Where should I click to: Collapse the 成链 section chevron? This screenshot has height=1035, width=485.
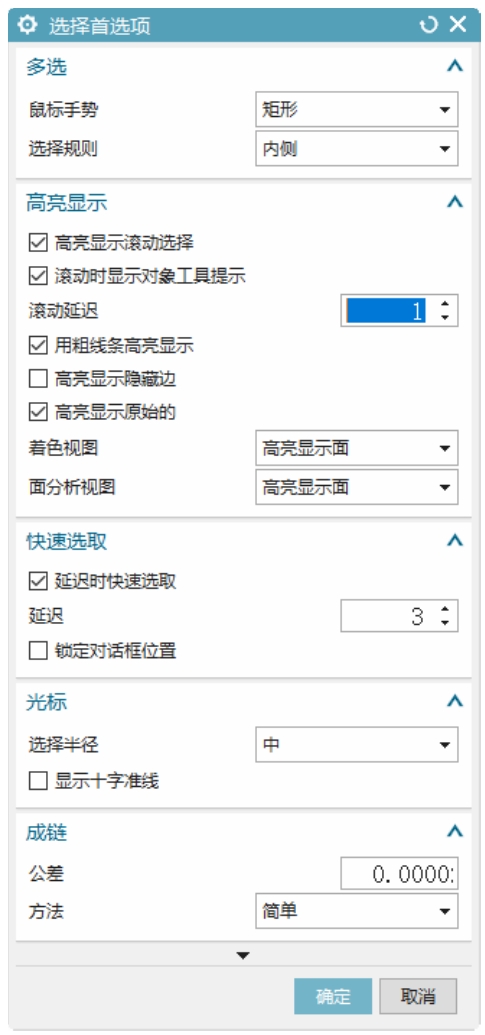point(455,832)
